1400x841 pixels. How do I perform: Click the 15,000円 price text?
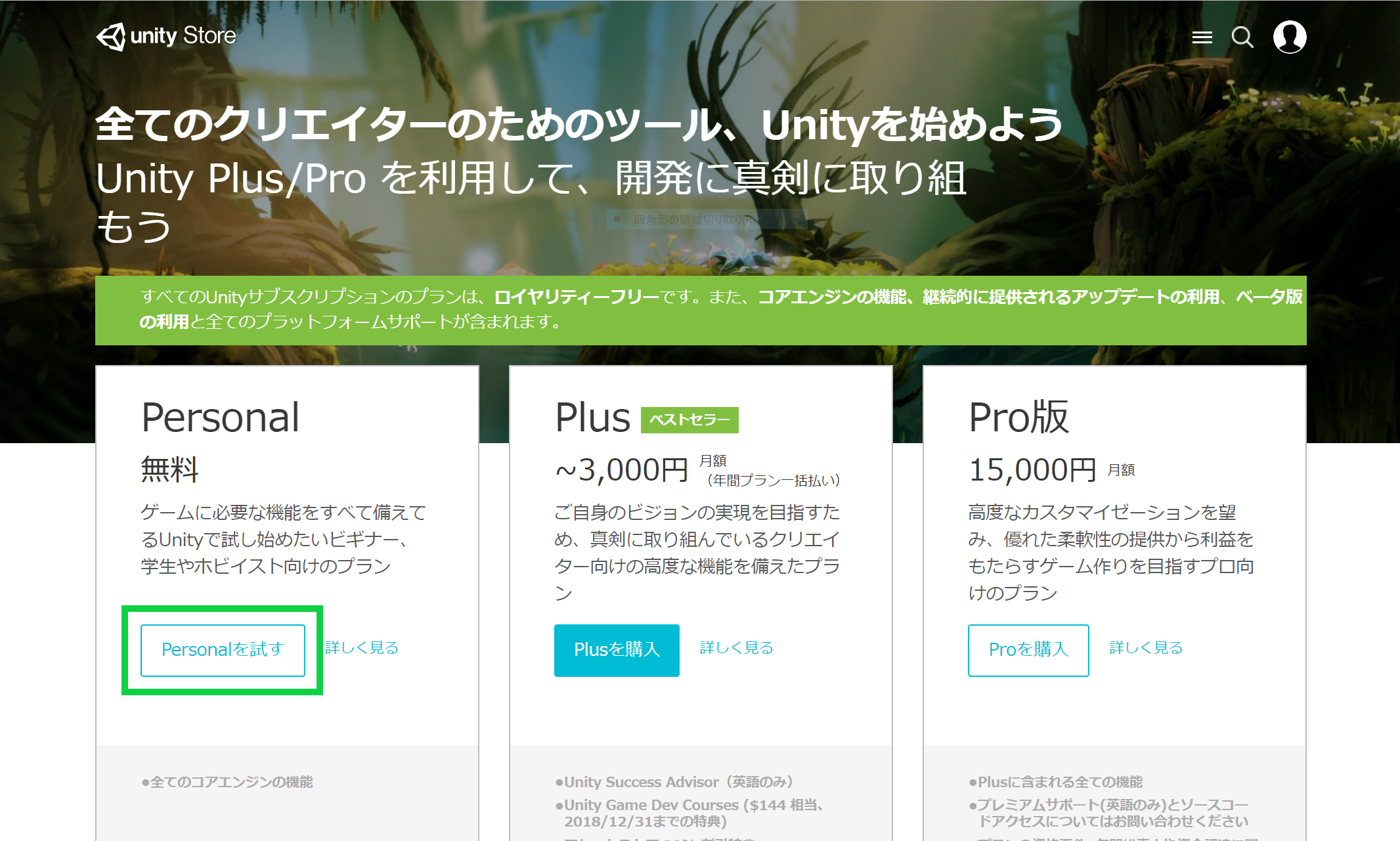(1032, 470)
